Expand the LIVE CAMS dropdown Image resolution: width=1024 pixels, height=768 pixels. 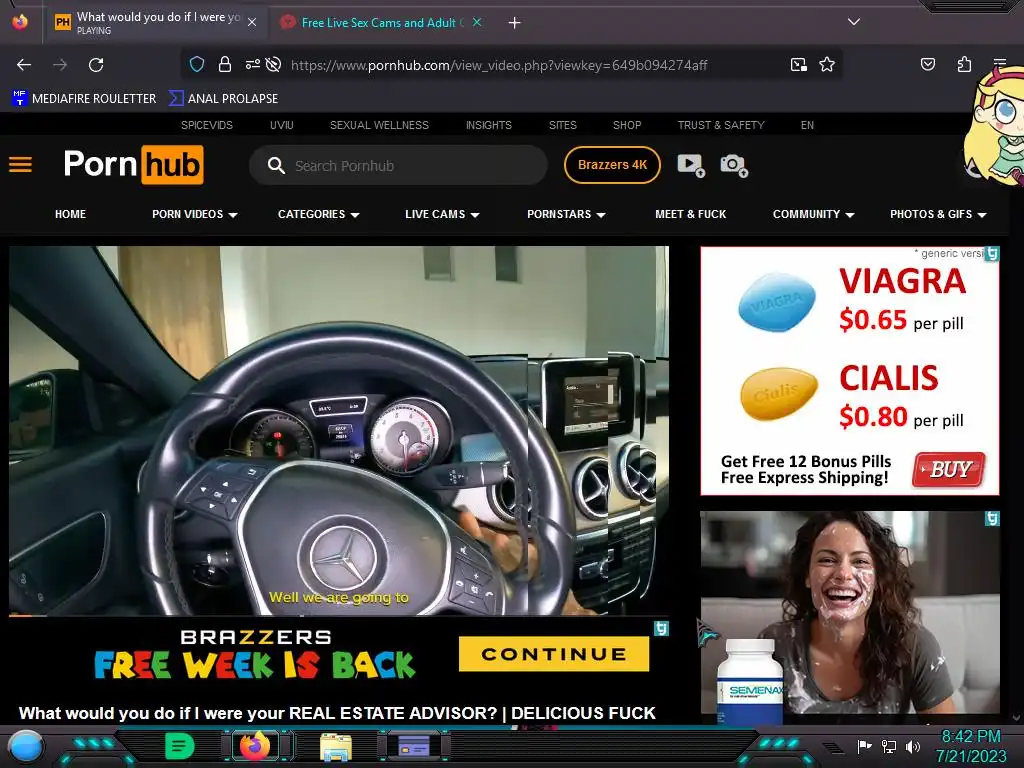click(x=442, y=214)
